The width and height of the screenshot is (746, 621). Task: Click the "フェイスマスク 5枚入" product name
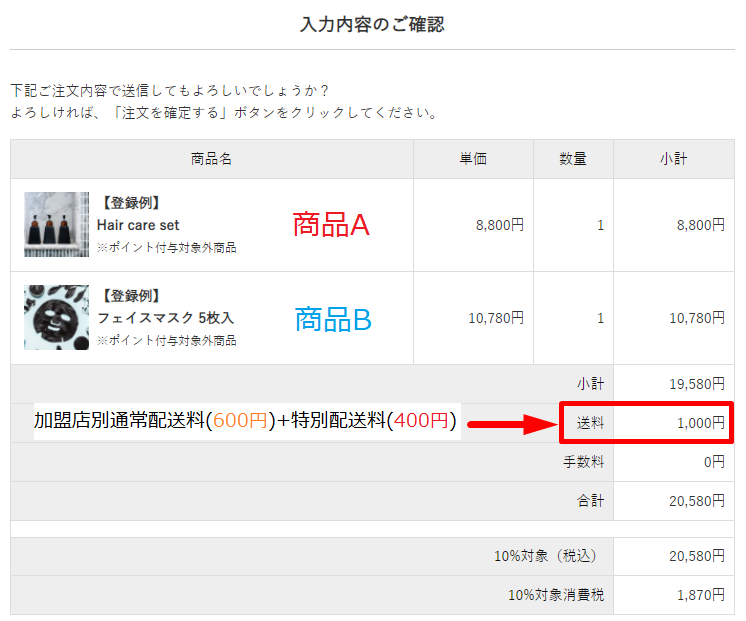165,318
